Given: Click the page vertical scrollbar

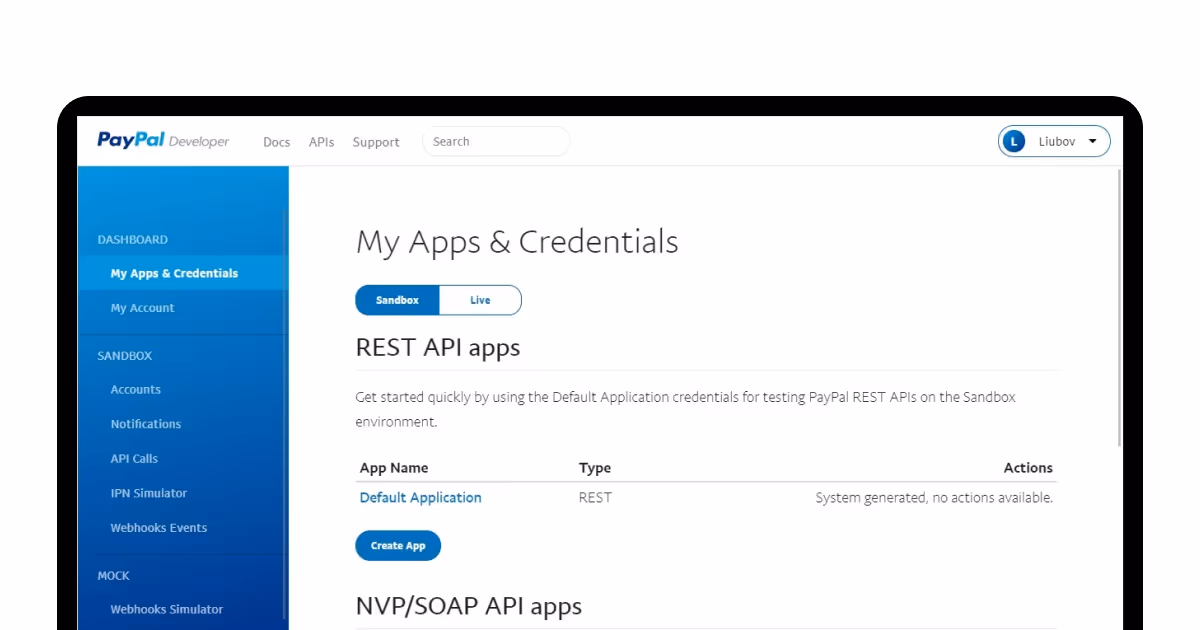Looking at the screenshot, I should (1119, 307).
